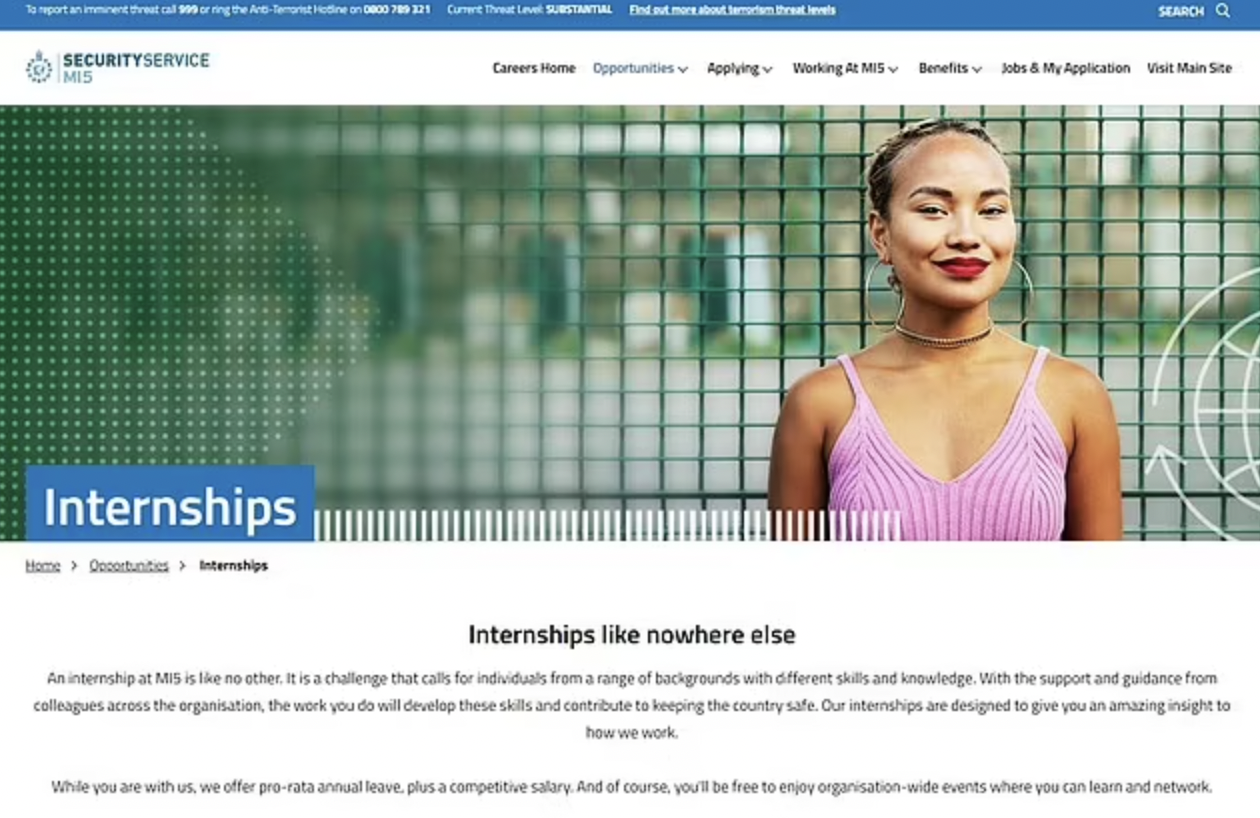Click the chevron separator after Home breadcrumb
This screenshot has width=1260, height=818.
[x=74, y=566]
